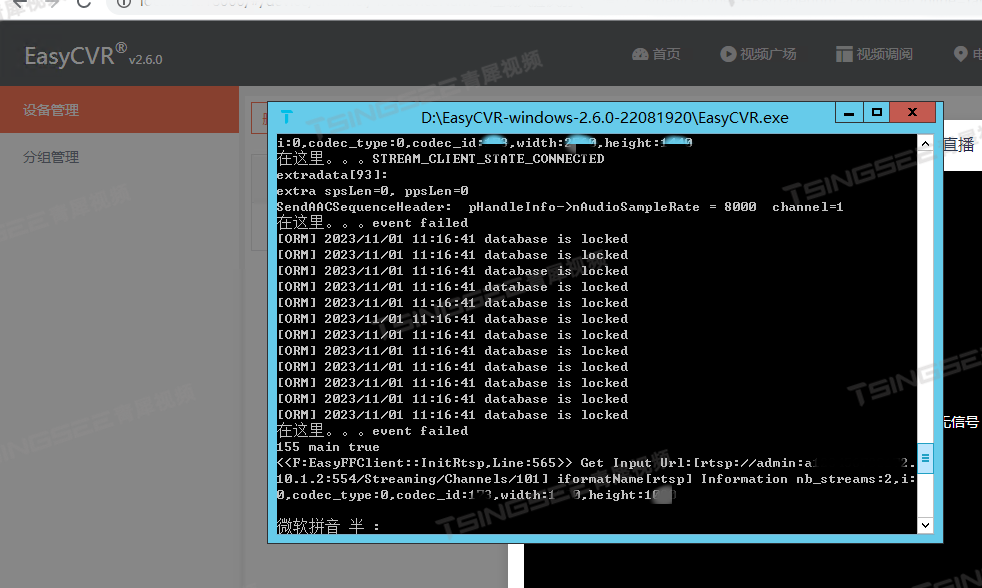The height and width of the screenshot is (588, 982).
Task: Click the 直播 label behind the console
Action: click(x=959, y=145)
